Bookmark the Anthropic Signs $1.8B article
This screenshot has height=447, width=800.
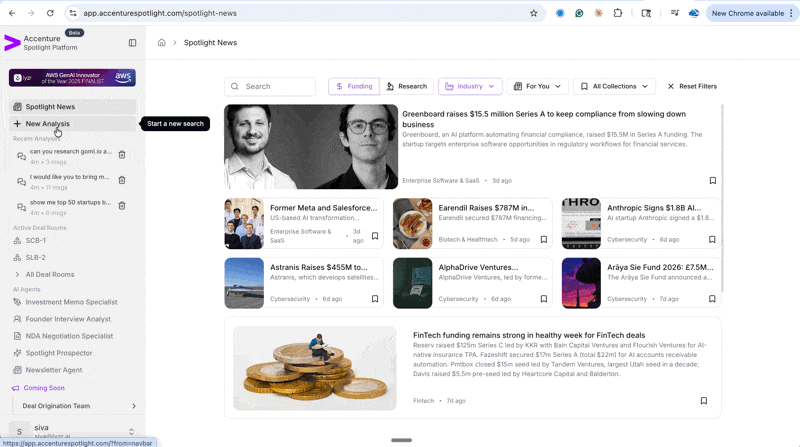tap(712, 239)
